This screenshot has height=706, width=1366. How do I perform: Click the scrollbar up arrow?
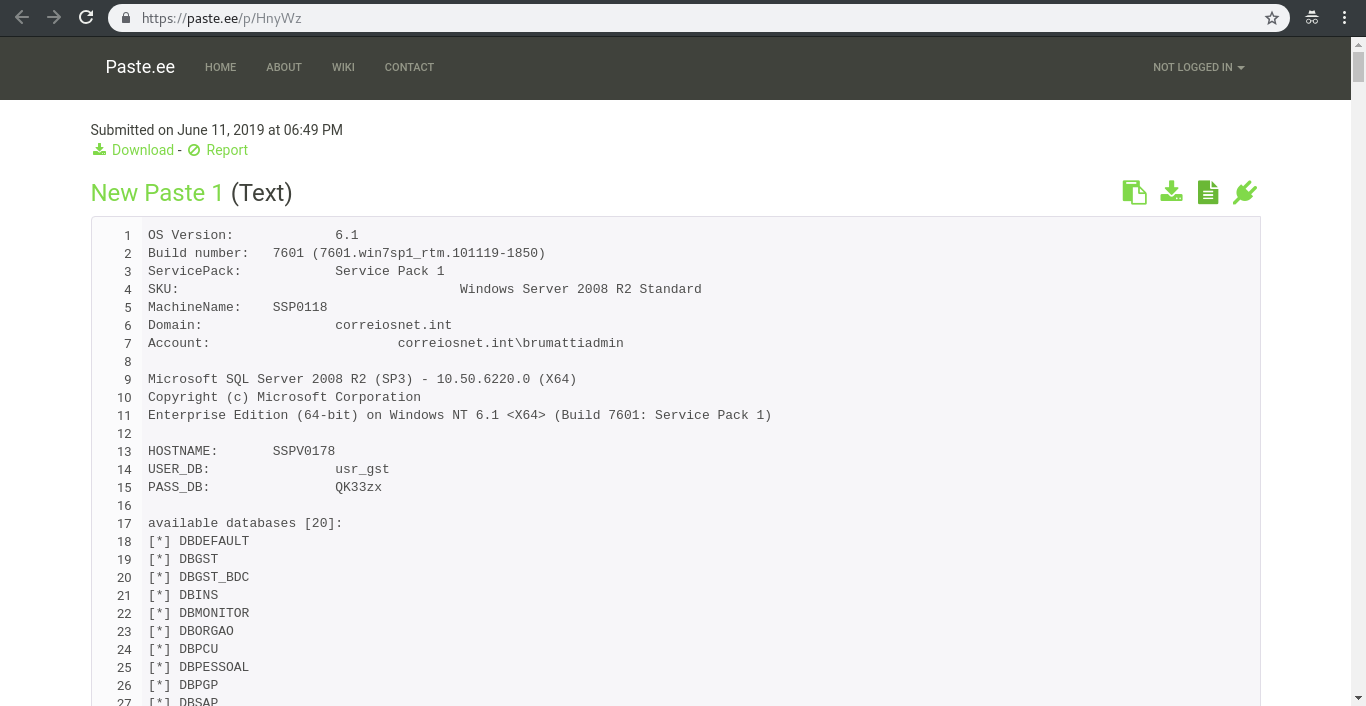(x=1358, y=44)
